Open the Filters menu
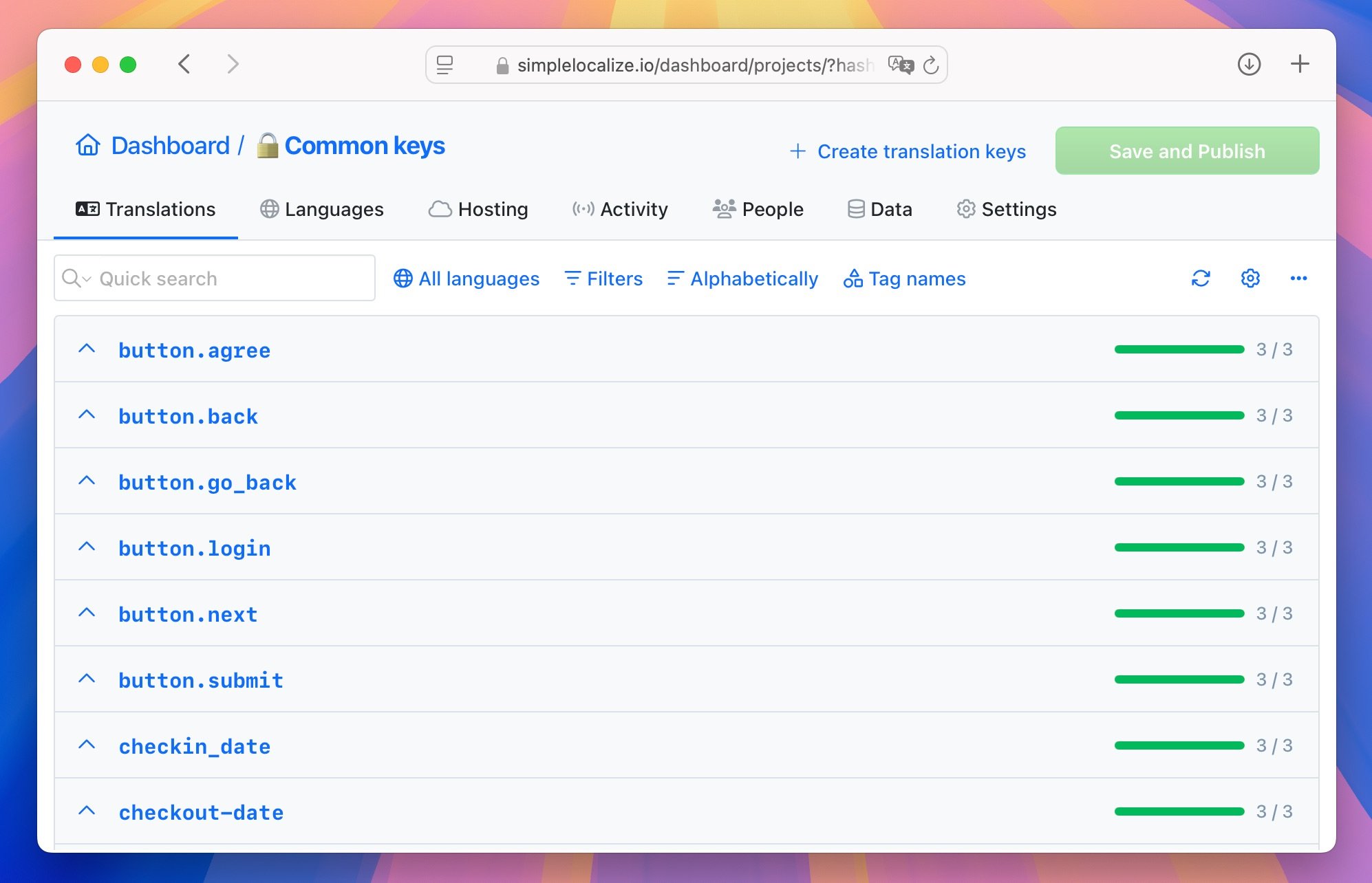Screen dimensions: 1372x883 click(603, 279)
